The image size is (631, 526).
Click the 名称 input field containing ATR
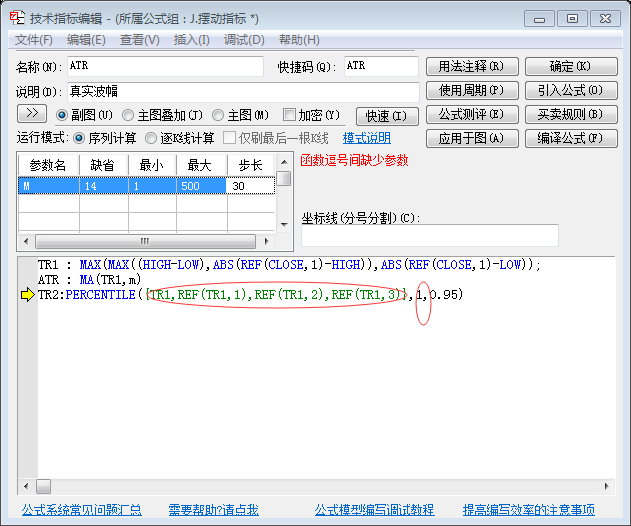point(165,66)
